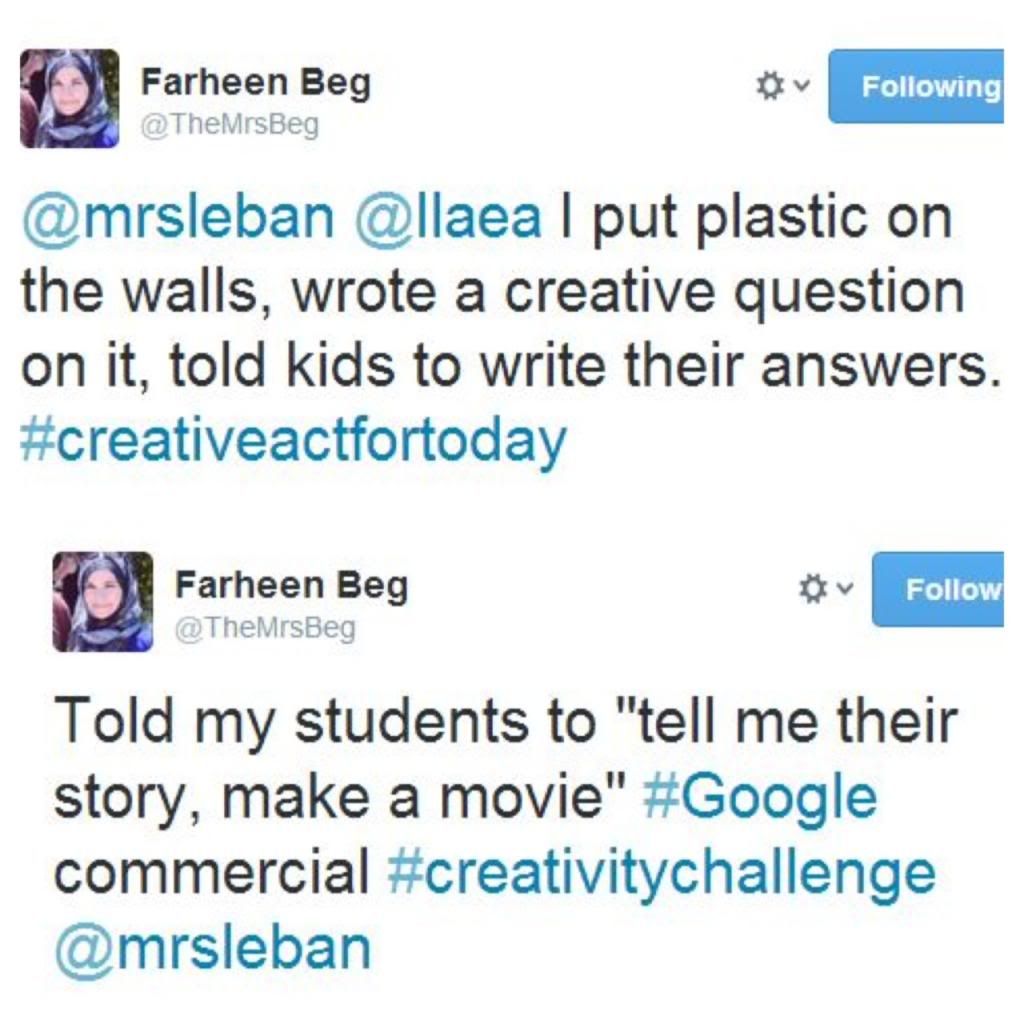Viewport: 1024px width, 1024px height.
Task: Open the avatar photo on the Google commercial tweet
Action: tap(103, 601)
